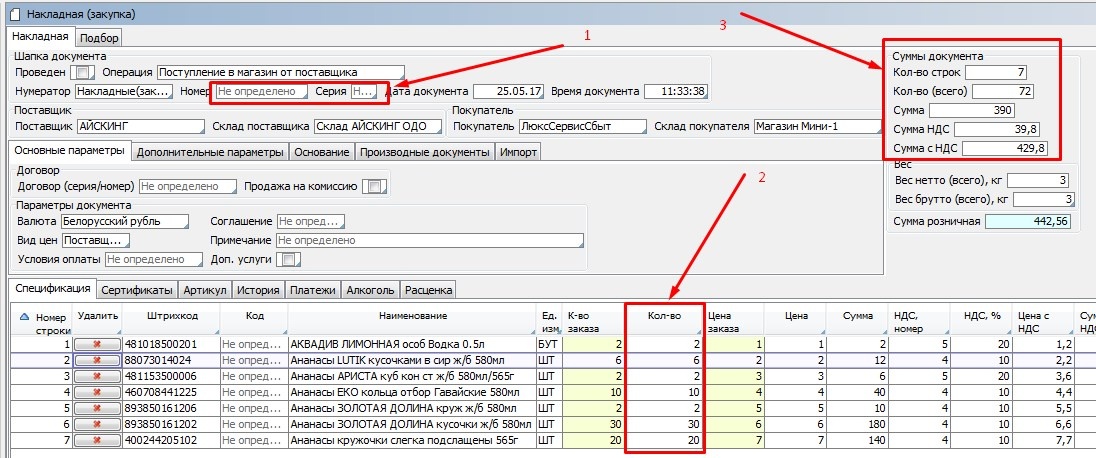1096x458 pixels.
Task: Open the Сертификаты tab
Action: 138,290
